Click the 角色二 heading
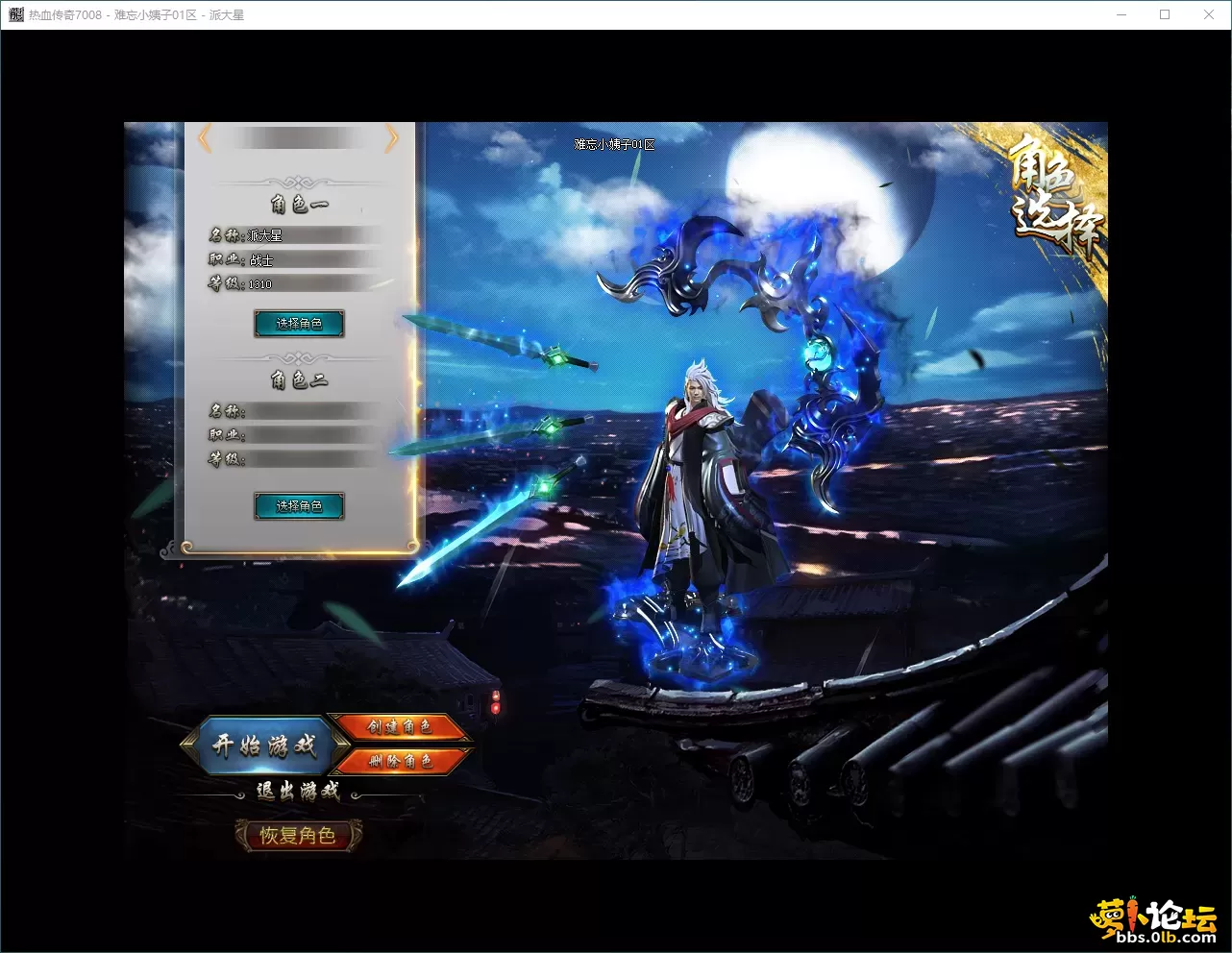 (299, 380)
